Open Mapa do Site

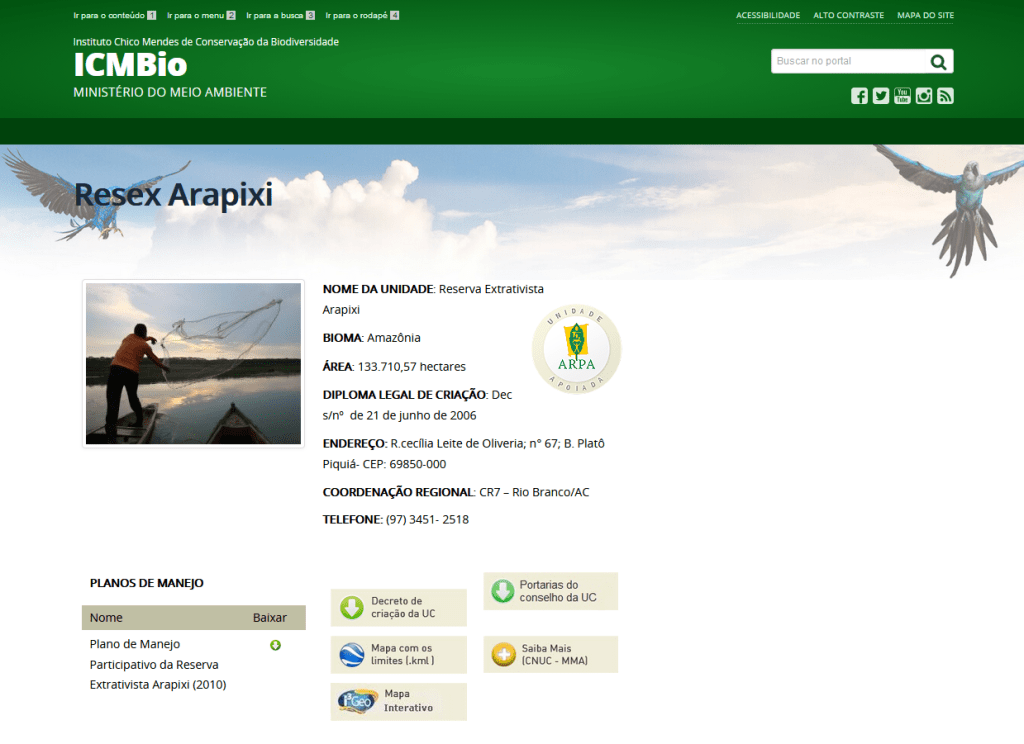point(925,16)
